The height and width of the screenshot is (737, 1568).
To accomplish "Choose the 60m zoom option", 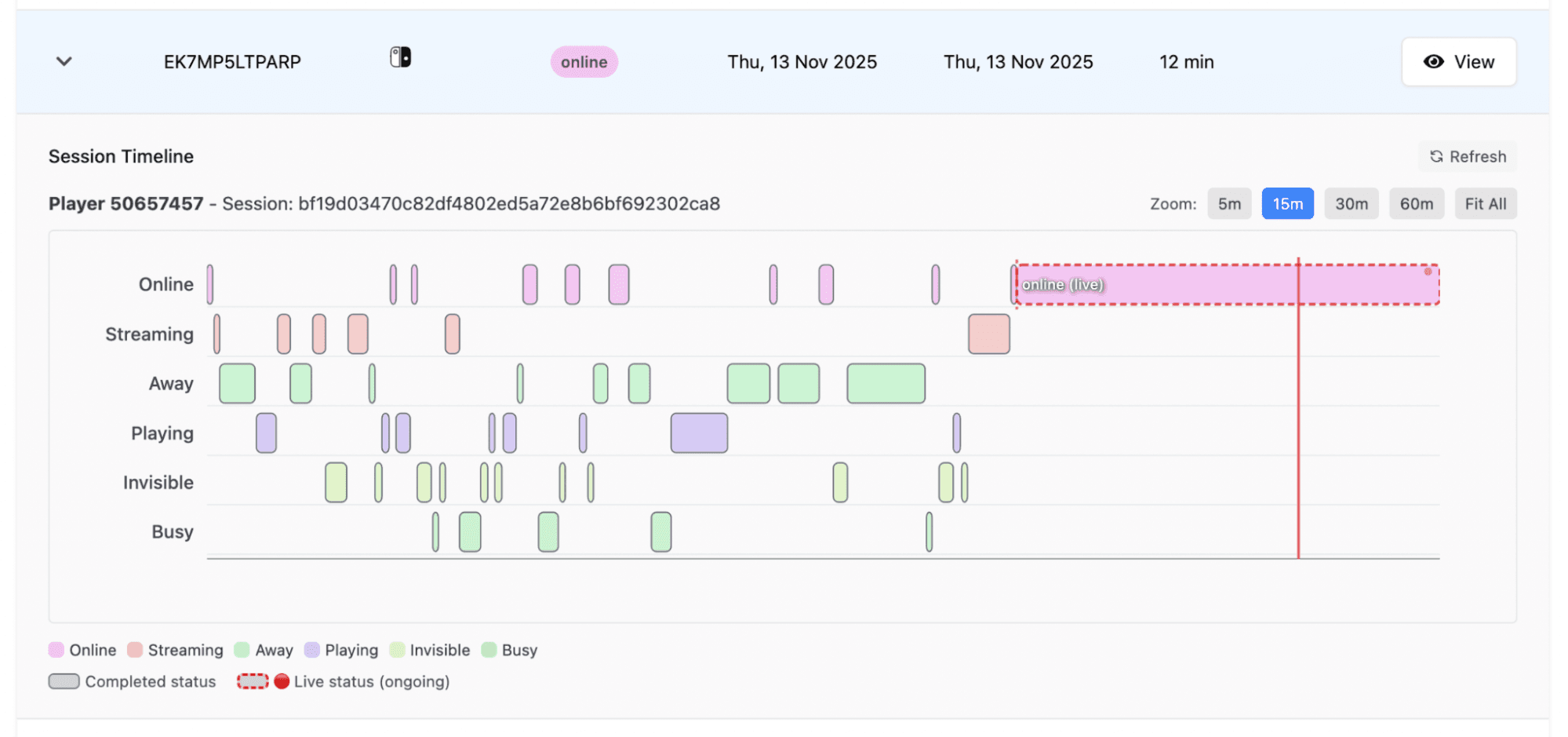I will (1416, 204).
